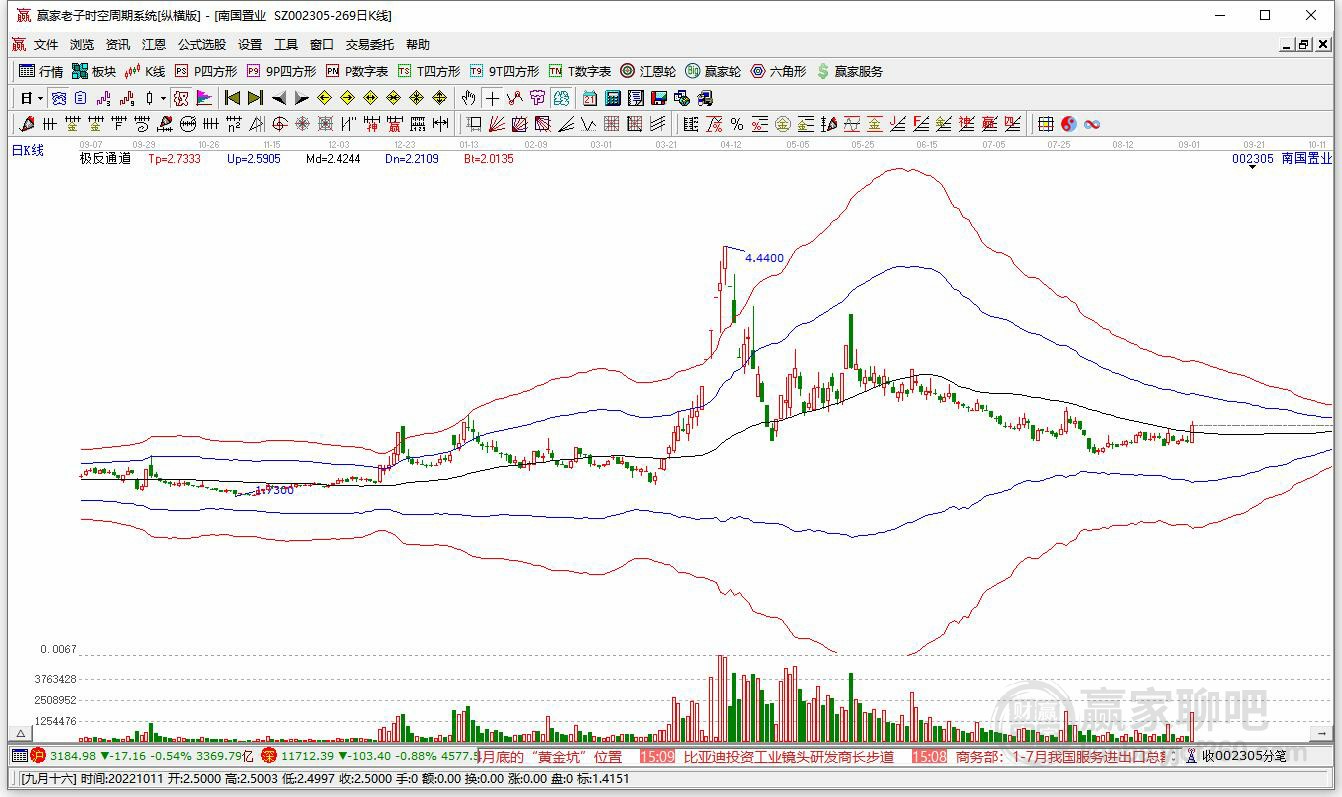Click the 09-01 date axis marker
The image size is (1342, 797).
(x=1188, y=145)
